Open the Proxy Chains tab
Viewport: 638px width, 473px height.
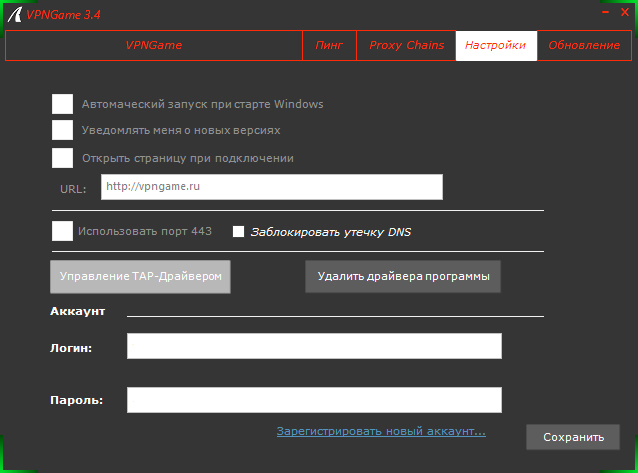click(x=406, y=45)
